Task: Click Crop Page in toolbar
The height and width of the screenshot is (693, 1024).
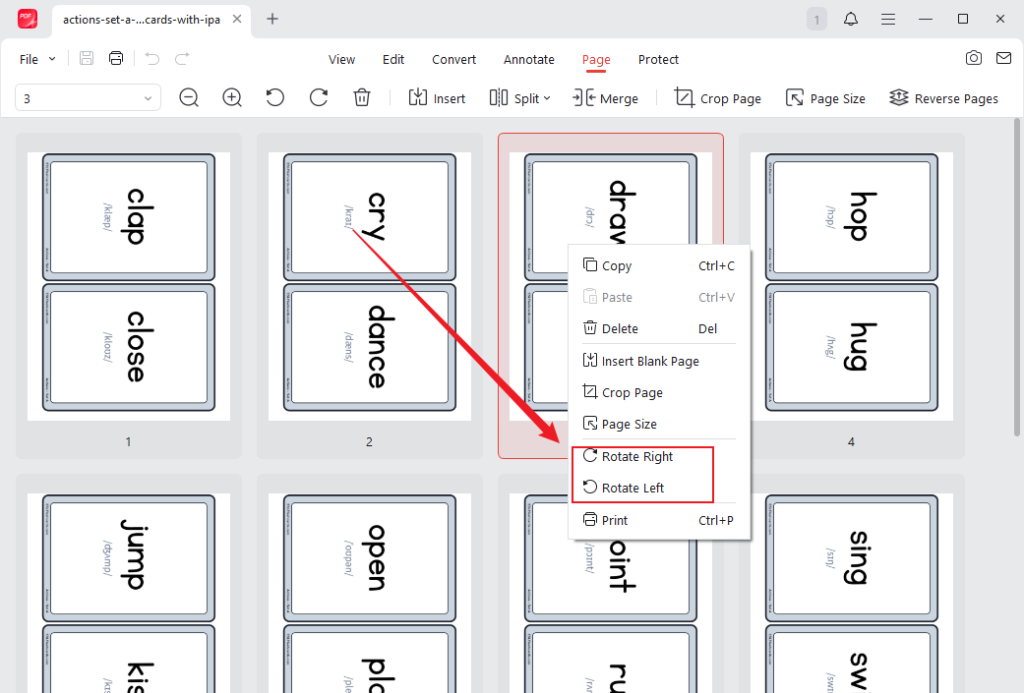Action: click(718, 98)
